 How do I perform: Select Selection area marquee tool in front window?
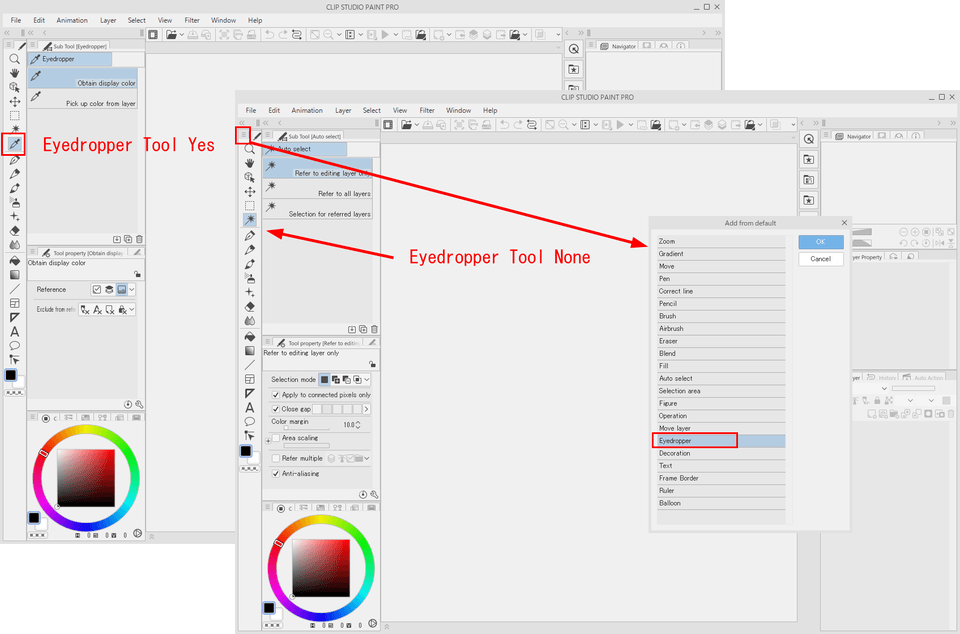tap(249, 206)
